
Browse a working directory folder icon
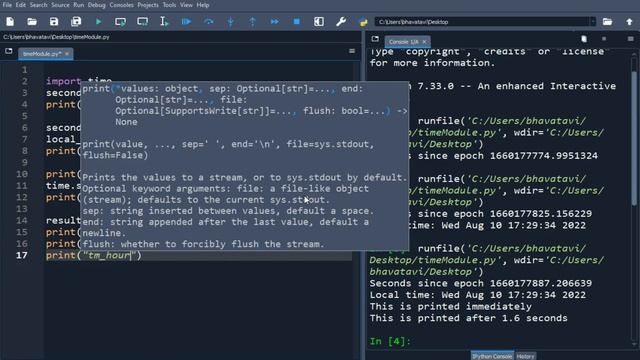pyautogui.click(x=607, y=22)
